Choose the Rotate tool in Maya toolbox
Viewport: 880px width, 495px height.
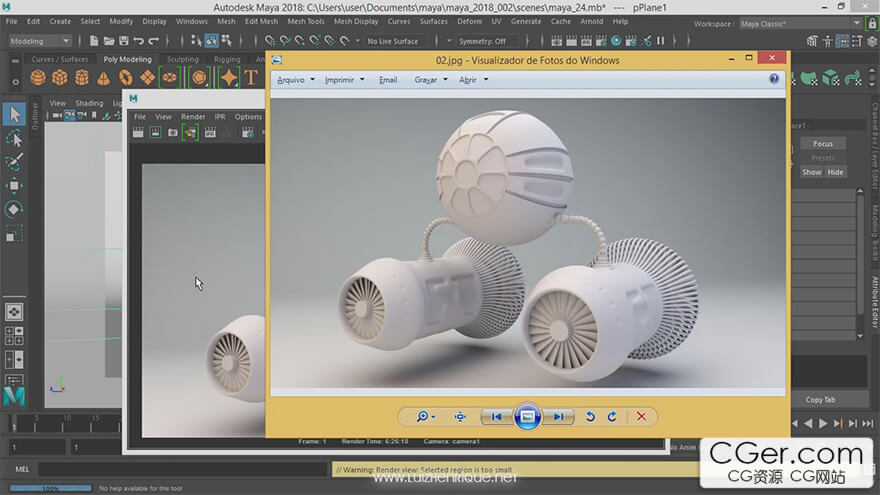coord(14,209)
